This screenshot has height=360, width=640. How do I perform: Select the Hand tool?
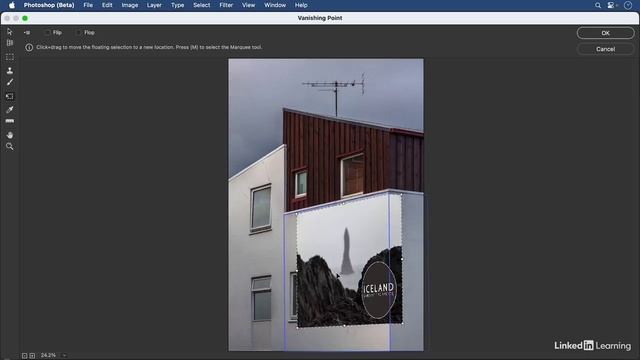[x=10, y=135]
